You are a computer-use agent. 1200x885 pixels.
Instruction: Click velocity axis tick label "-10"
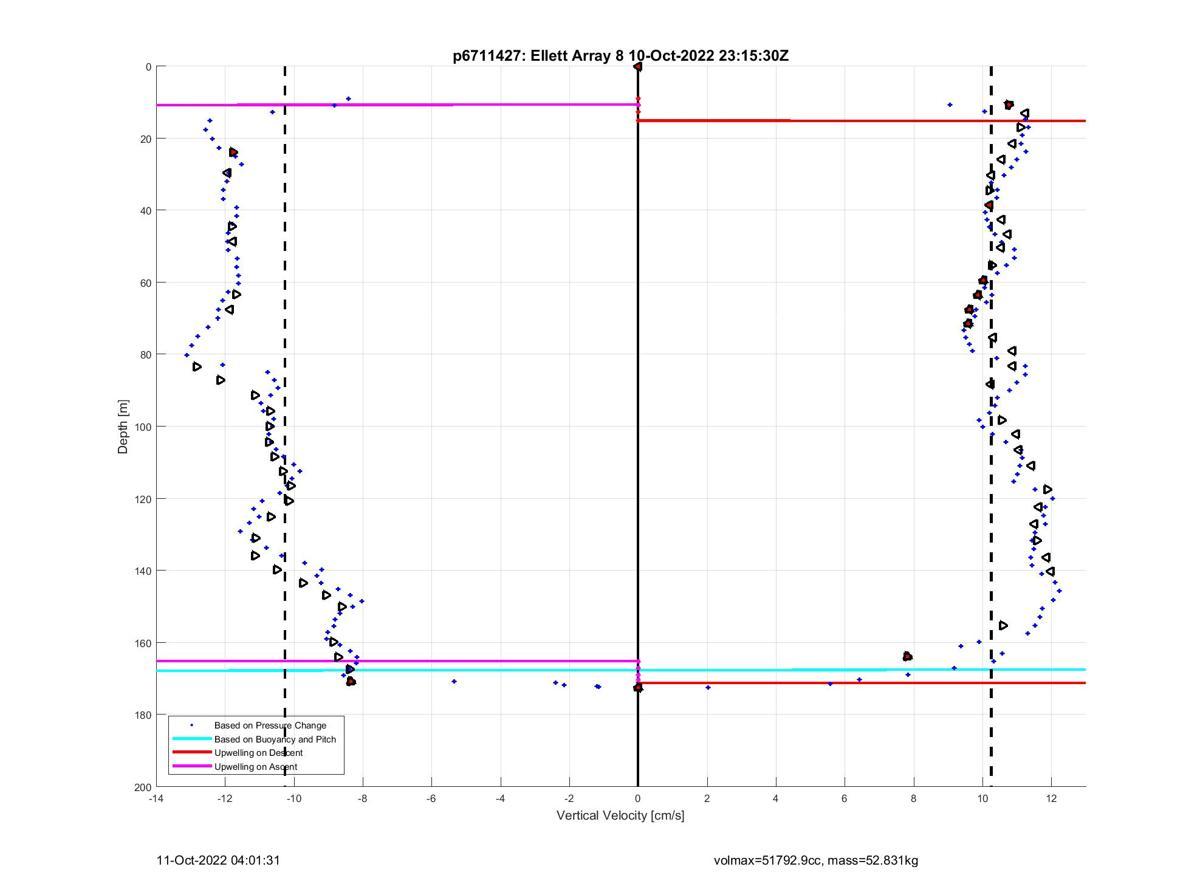click(294, 798)
